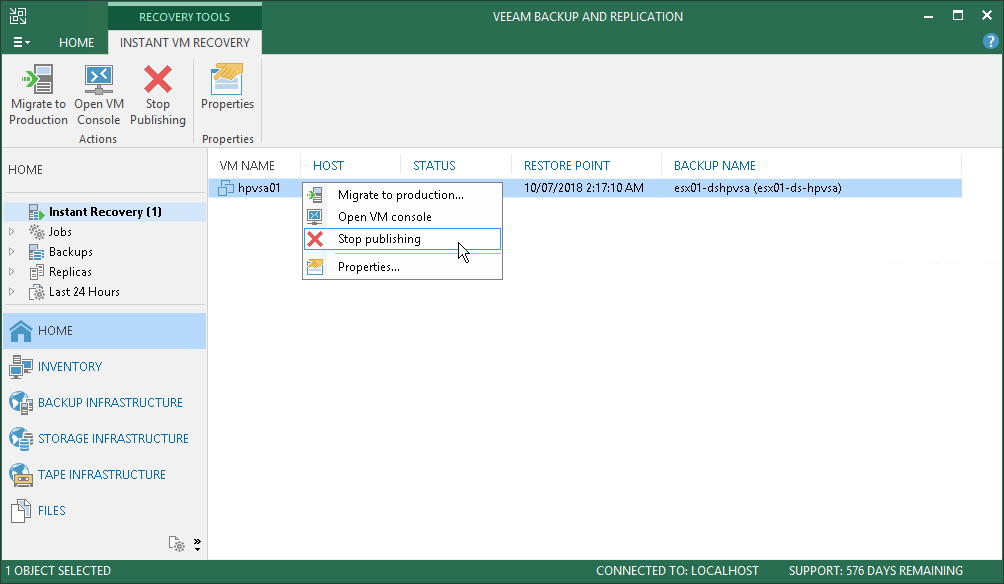Select the hpvsa01 VM row
This screenshot has height=584, width=1004.
(x=585, y=188)
